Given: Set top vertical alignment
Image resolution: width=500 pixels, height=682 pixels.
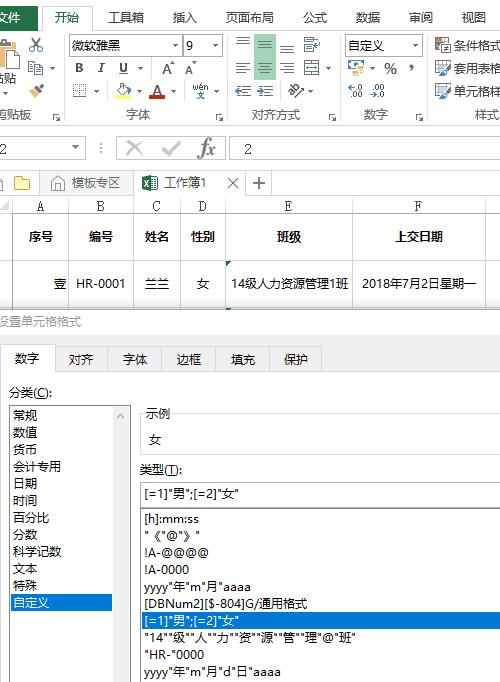Looking at the screenshot, I should pyautogui.click(x=243, y=43).
